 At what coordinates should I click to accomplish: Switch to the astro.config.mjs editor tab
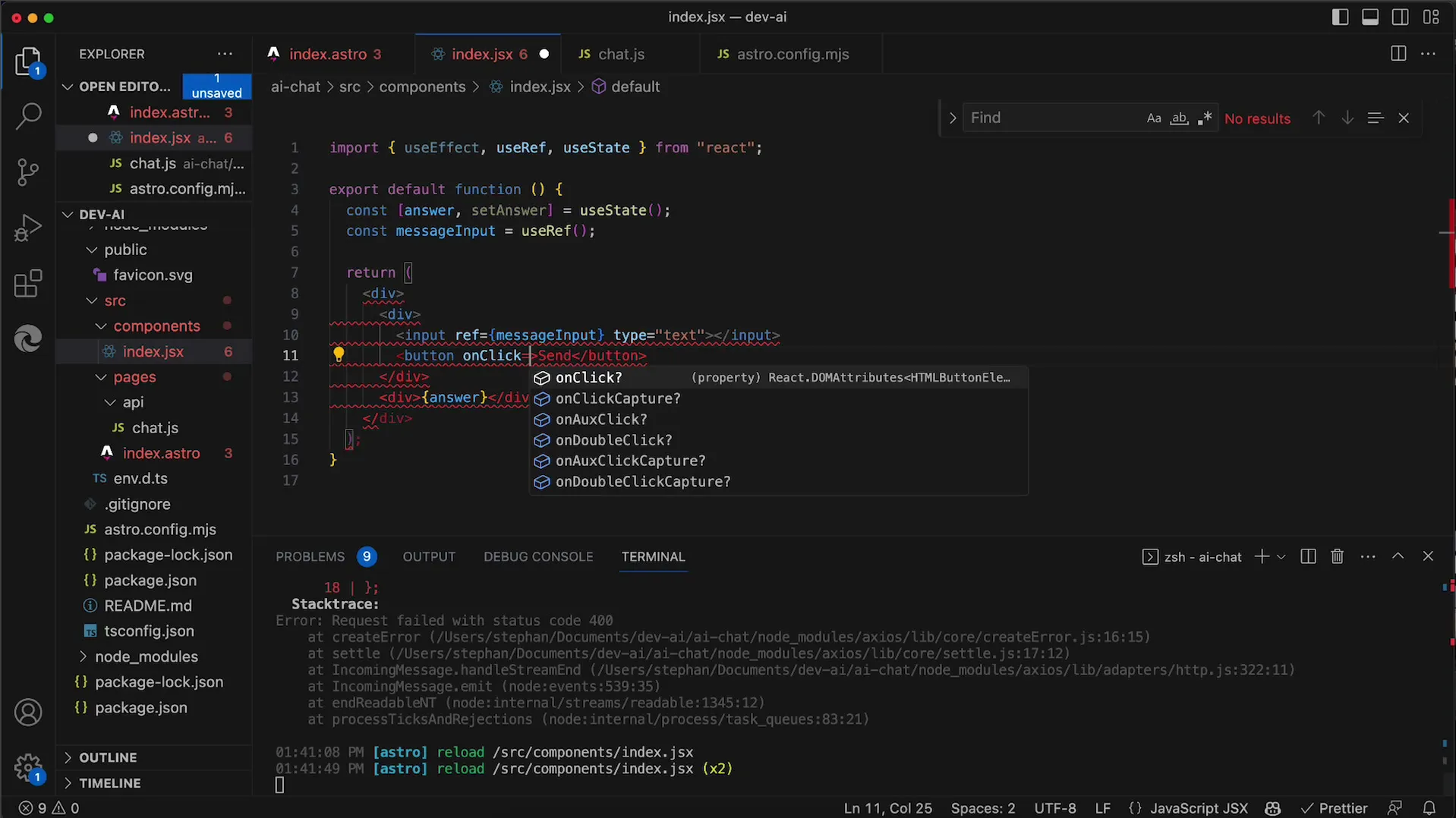[793, 54]
